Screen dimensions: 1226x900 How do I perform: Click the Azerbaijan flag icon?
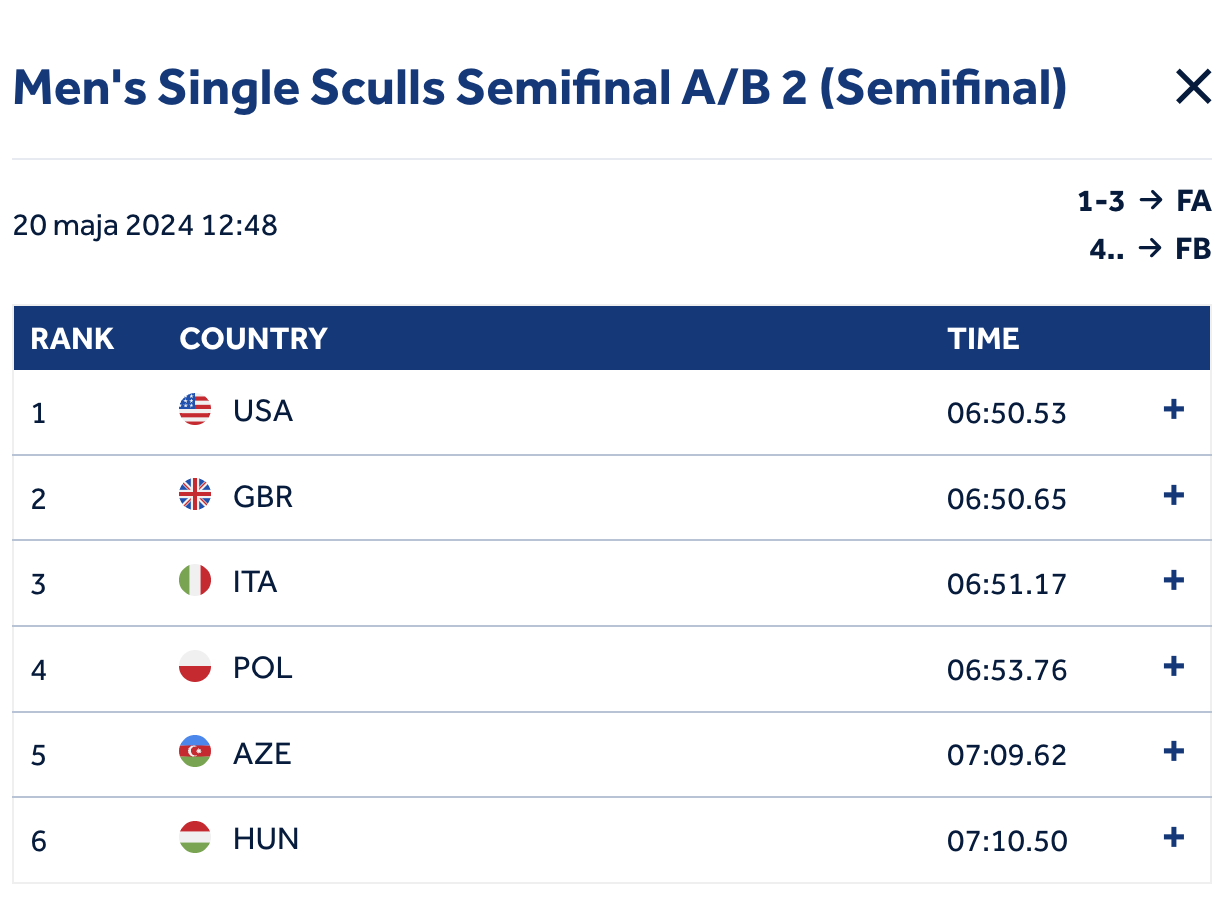195,752
